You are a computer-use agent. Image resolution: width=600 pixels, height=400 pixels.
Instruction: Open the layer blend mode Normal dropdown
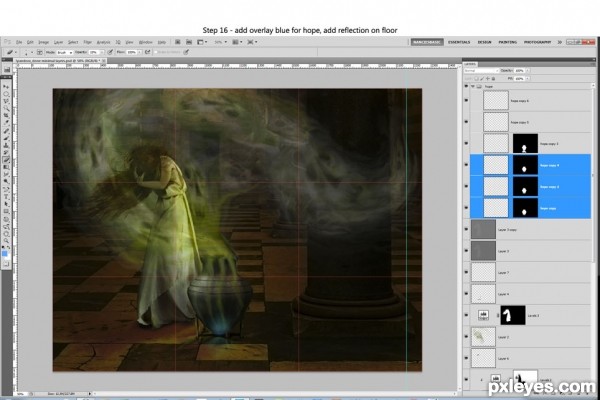tap(481, 70)
